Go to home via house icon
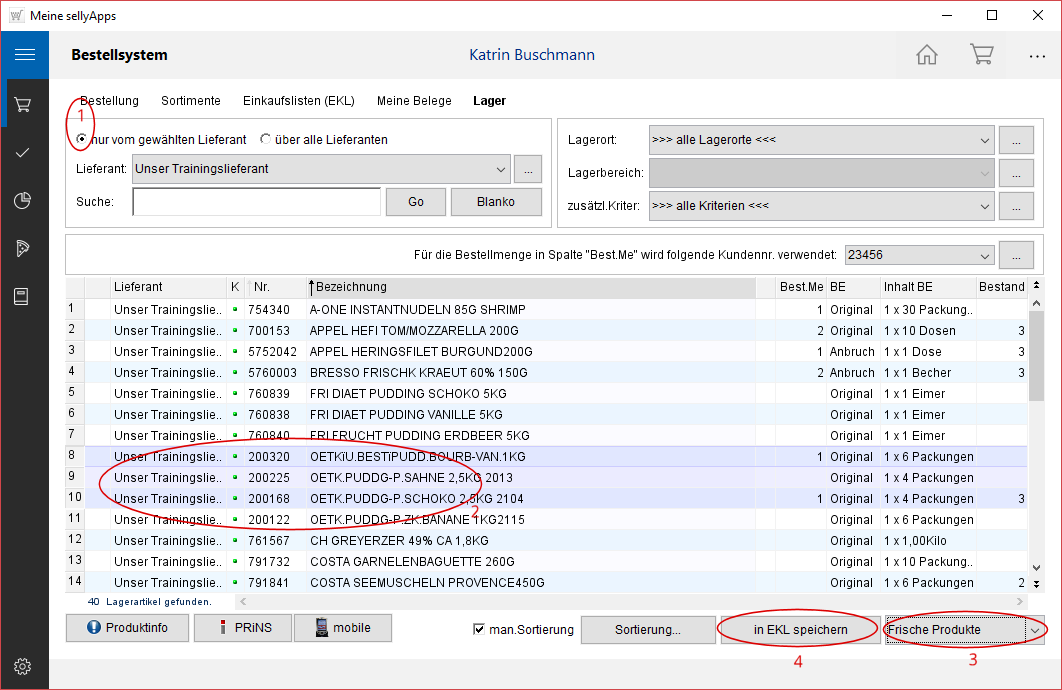1062x690 pixels. pos(927,55)
